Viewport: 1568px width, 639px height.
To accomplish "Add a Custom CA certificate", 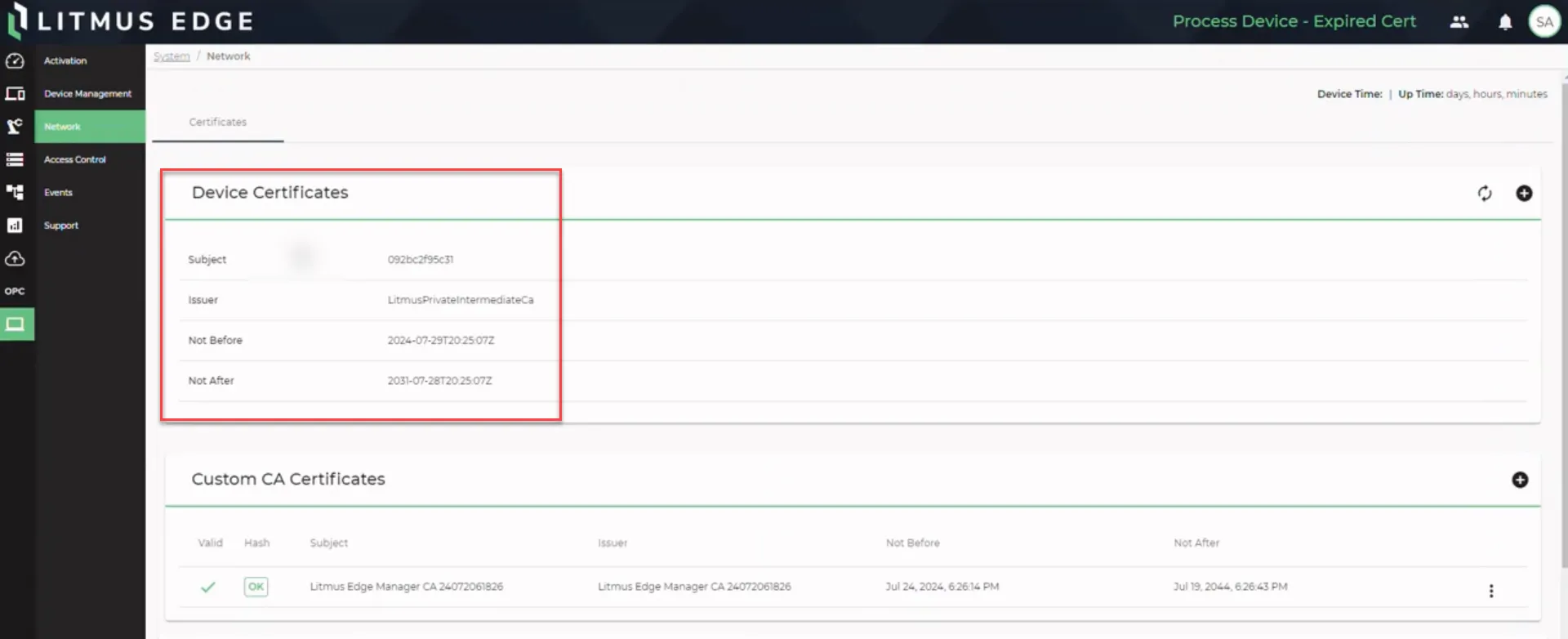I will point(1520,480).
